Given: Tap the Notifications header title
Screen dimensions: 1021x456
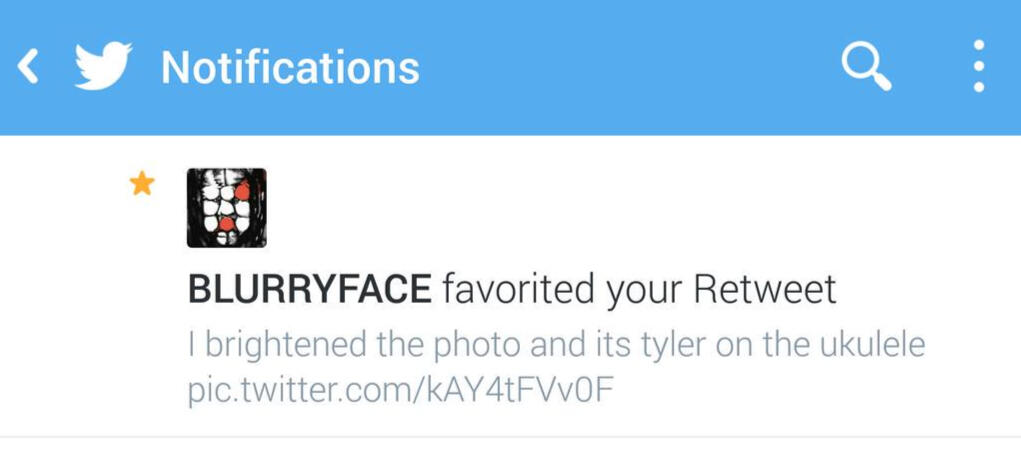Looking at the screenshot, I should tap(290, 68).
